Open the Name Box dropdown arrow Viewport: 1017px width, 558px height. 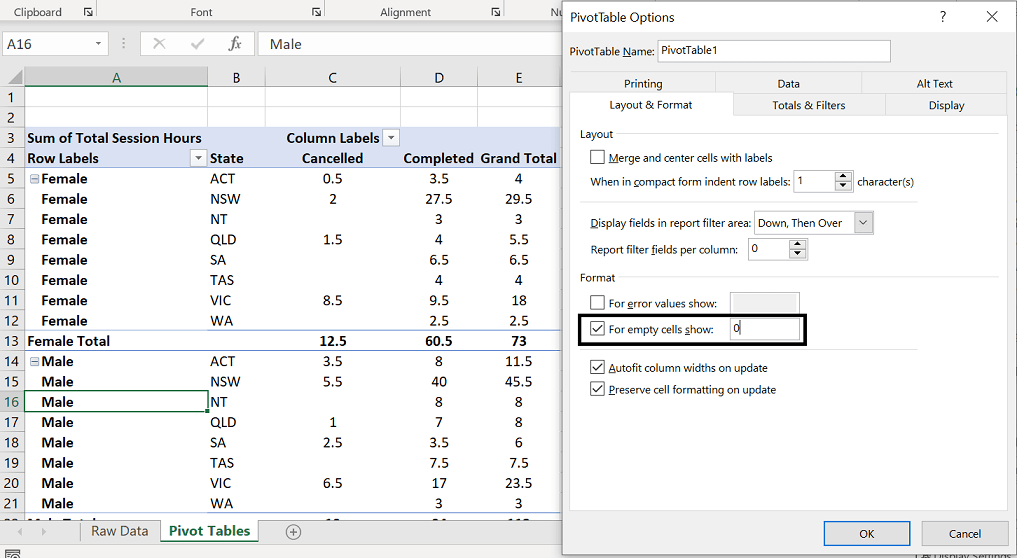coord(98,44)
